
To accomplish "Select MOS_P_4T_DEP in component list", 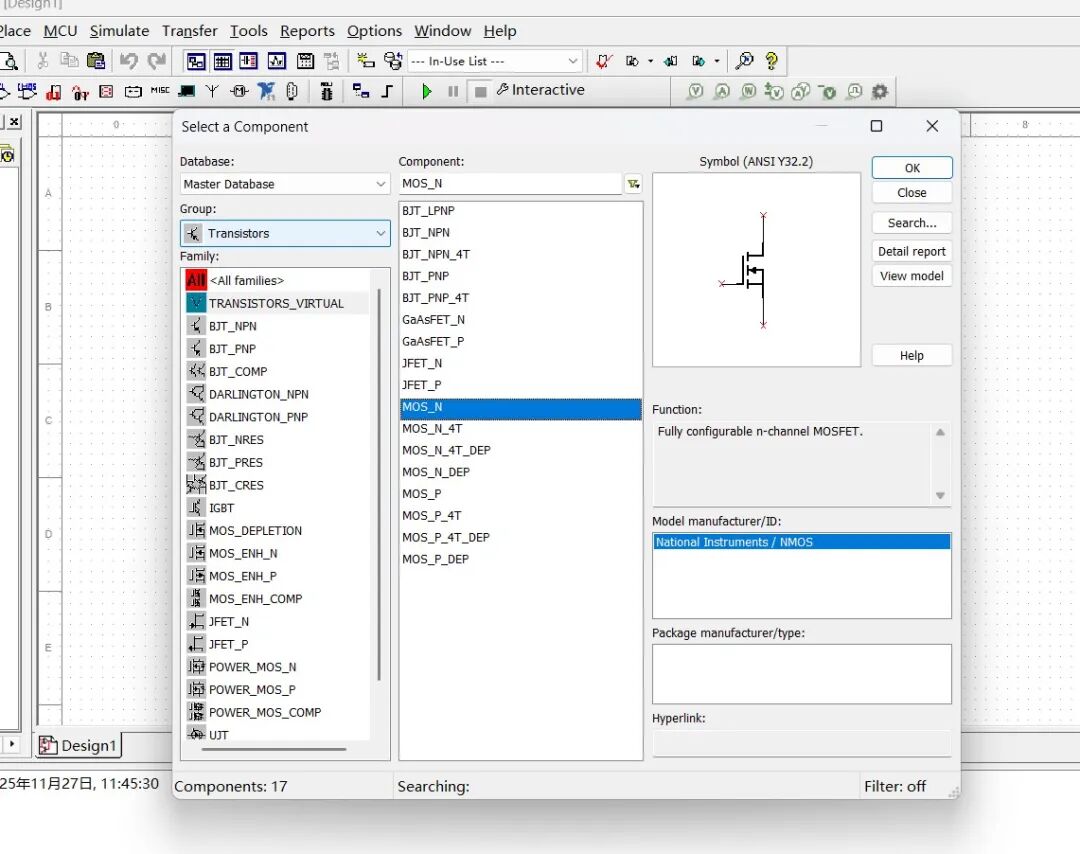I will pyautogui.click(x=521, y=537).
